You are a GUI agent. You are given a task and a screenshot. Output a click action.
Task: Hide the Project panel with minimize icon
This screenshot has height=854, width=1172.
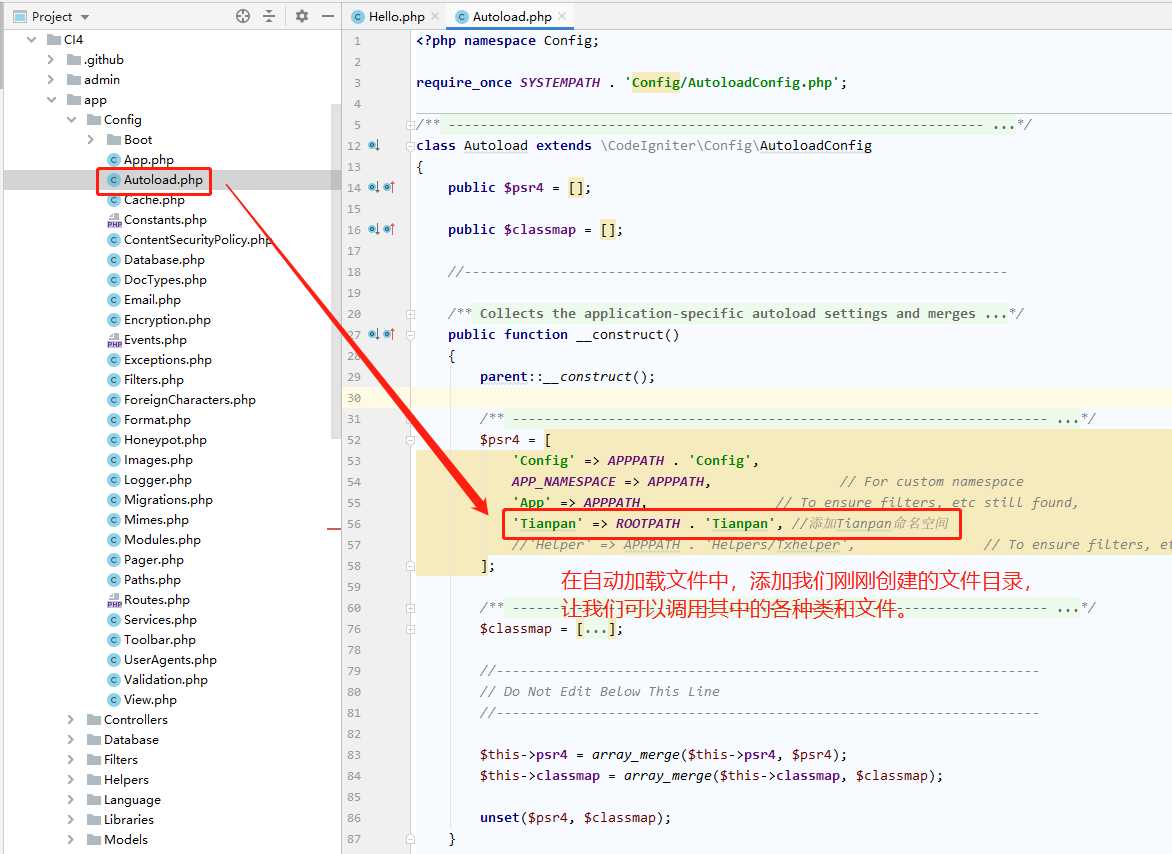click(x=327, y=16)
